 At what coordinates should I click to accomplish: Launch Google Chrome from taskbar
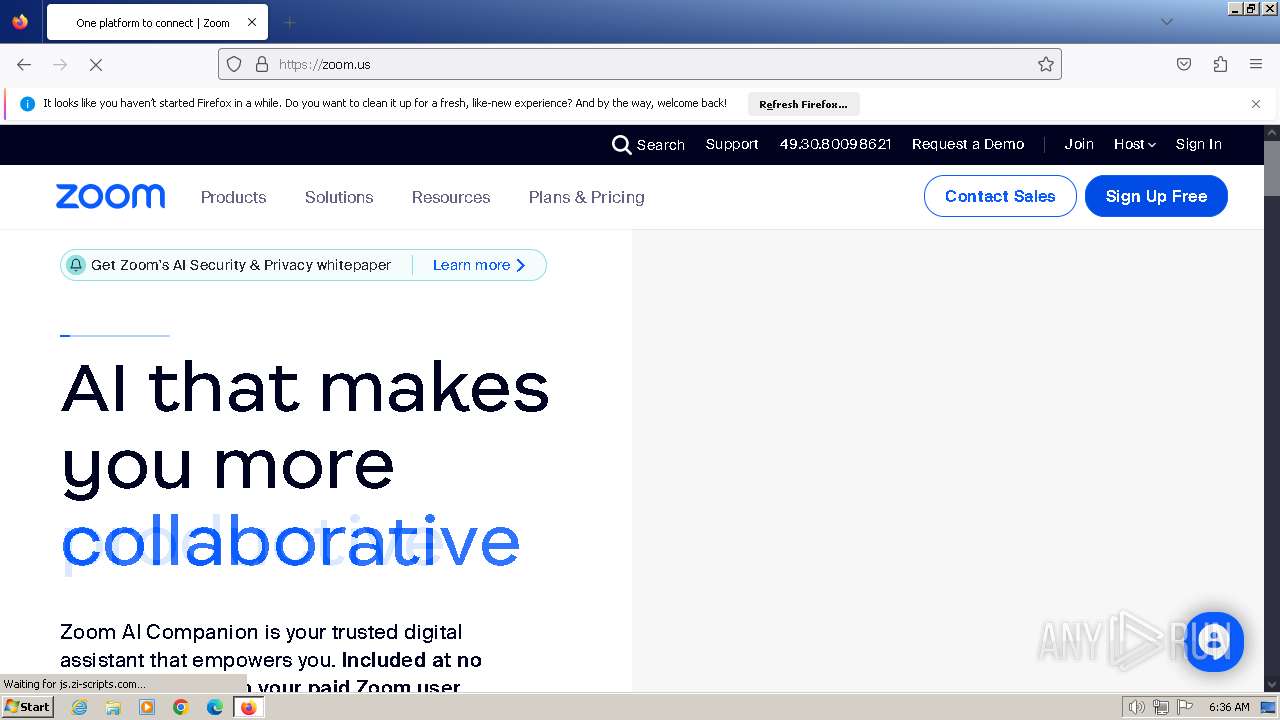[181, 707]
